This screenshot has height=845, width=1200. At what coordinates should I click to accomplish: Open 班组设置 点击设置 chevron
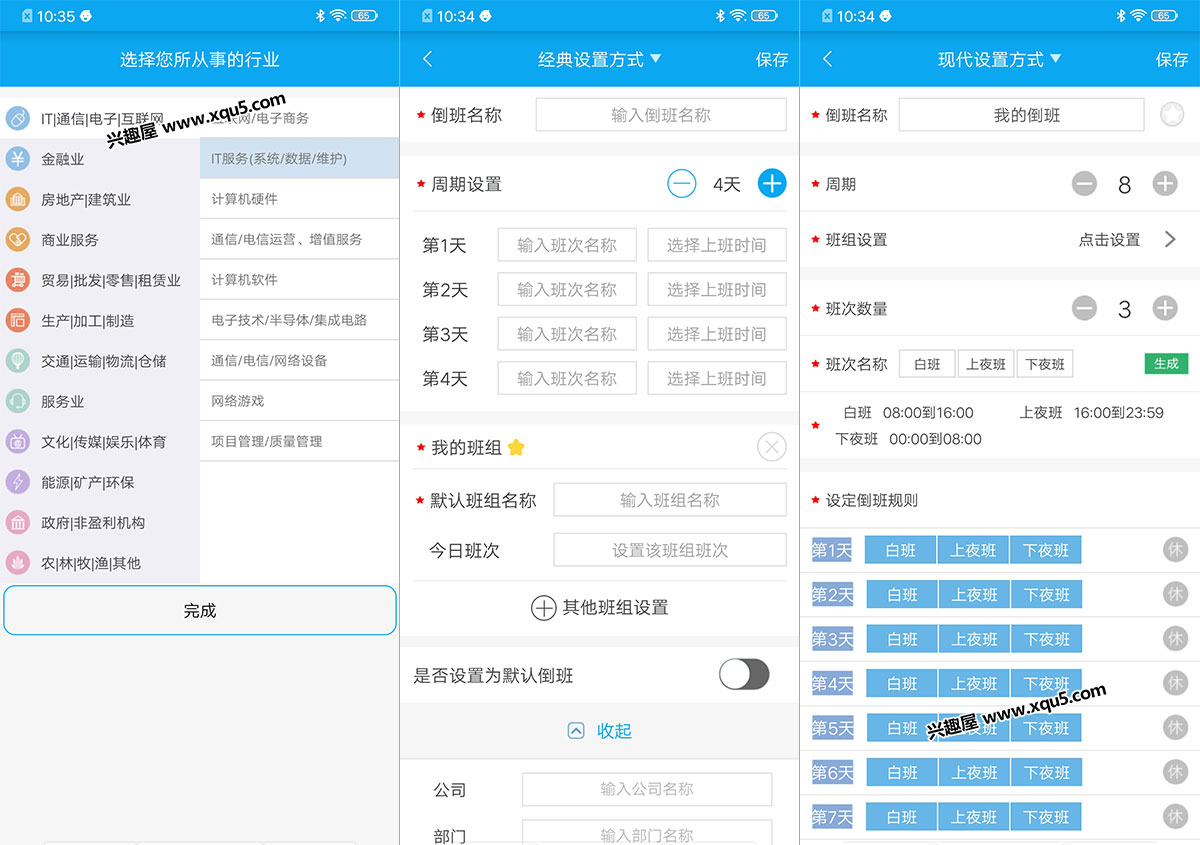(1170, 240)
